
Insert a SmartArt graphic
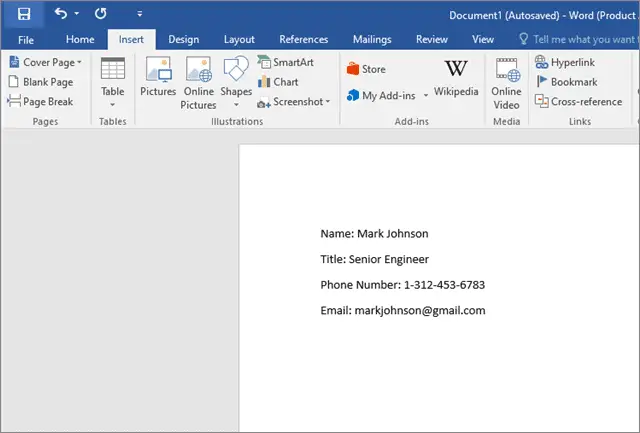coord(285,62)
